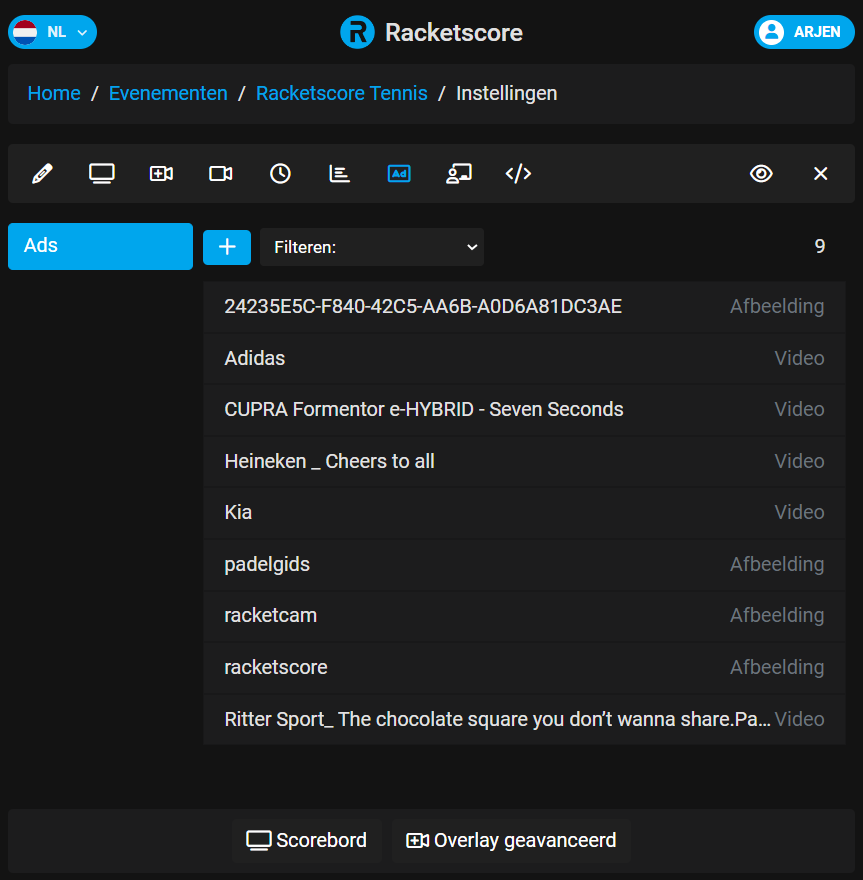The image size is (863, 880).
Task: Select the Ad settings icon
Action: point(399,173)
